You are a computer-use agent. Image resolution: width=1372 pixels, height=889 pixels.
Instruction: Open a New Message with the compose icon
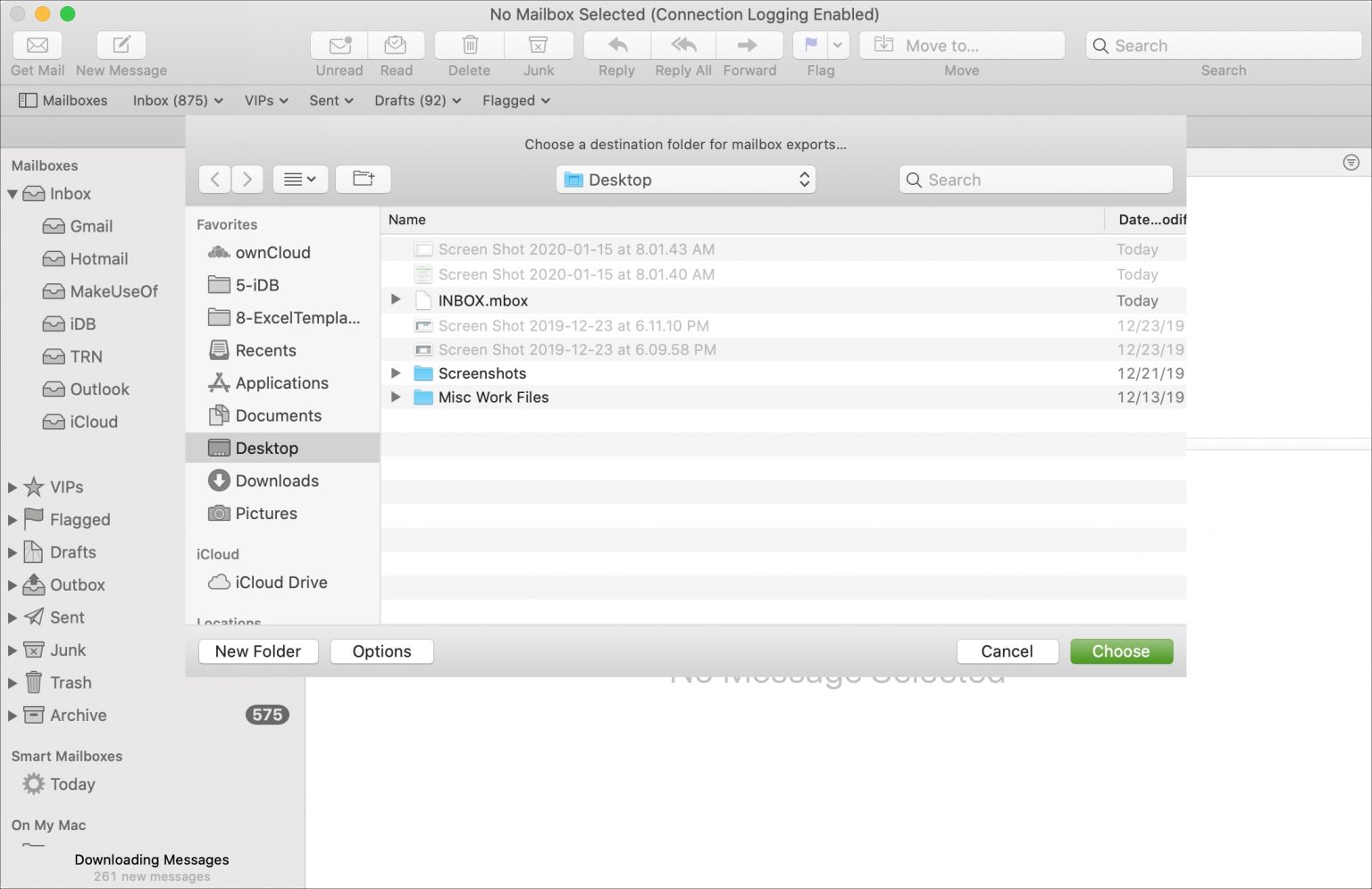[x=121, y=45]
